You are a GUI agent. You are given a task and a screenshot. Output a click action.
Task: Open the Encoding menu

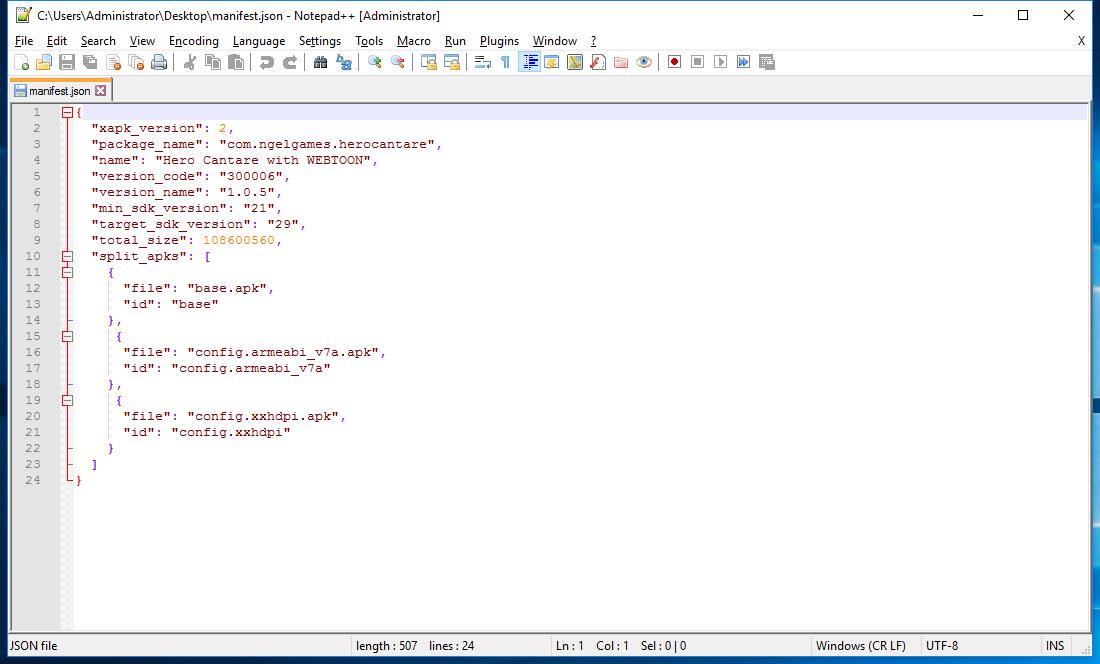pos(194,41)
